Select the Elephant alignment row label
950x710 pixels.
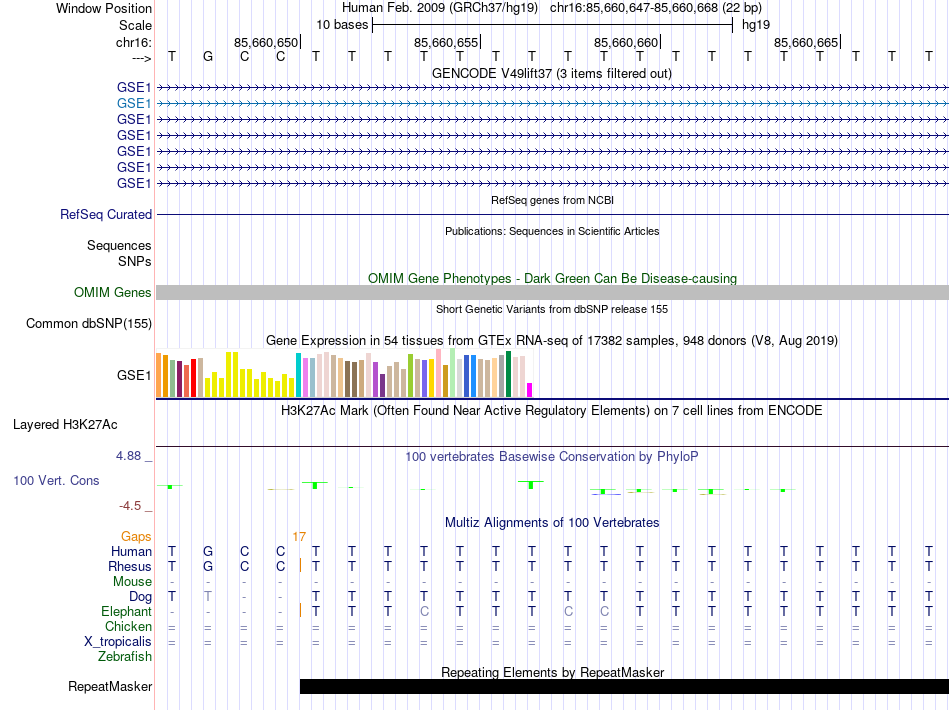pyautogui.click(x=127, y=611)
